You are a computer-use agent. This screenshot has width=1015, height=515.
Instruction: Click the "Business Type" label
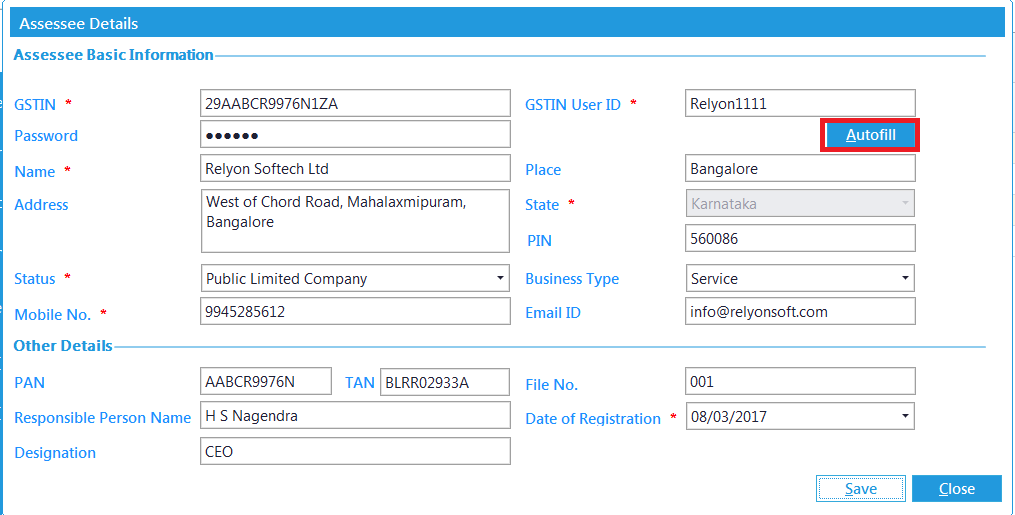tap(572, 279)
